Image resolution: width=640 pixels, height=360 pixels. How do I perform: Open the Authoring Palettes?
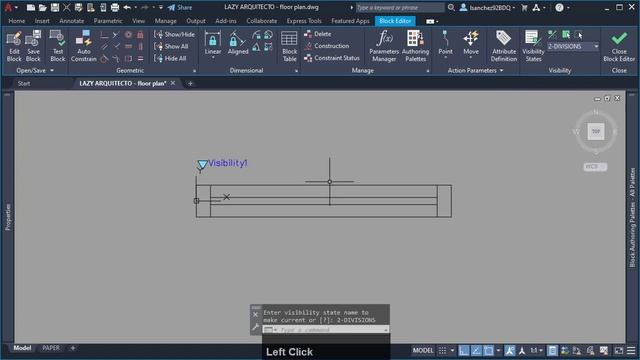(x=415, y=47)
